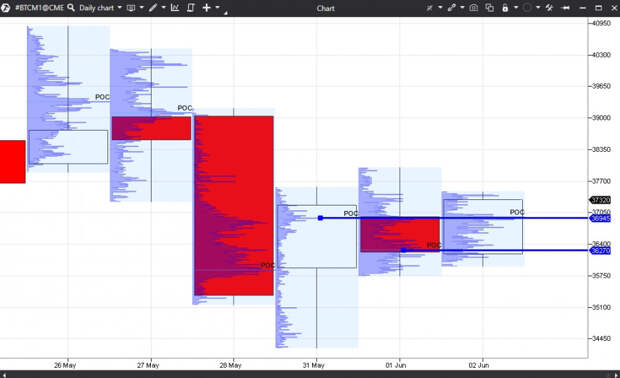
Task: Click the red 27 May candle body
Action: tap(151, 128)
